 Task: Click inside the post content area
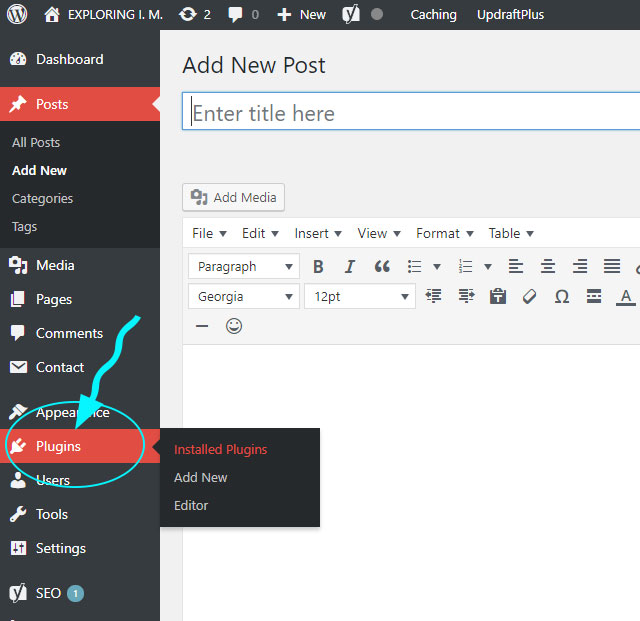[411, 482]
